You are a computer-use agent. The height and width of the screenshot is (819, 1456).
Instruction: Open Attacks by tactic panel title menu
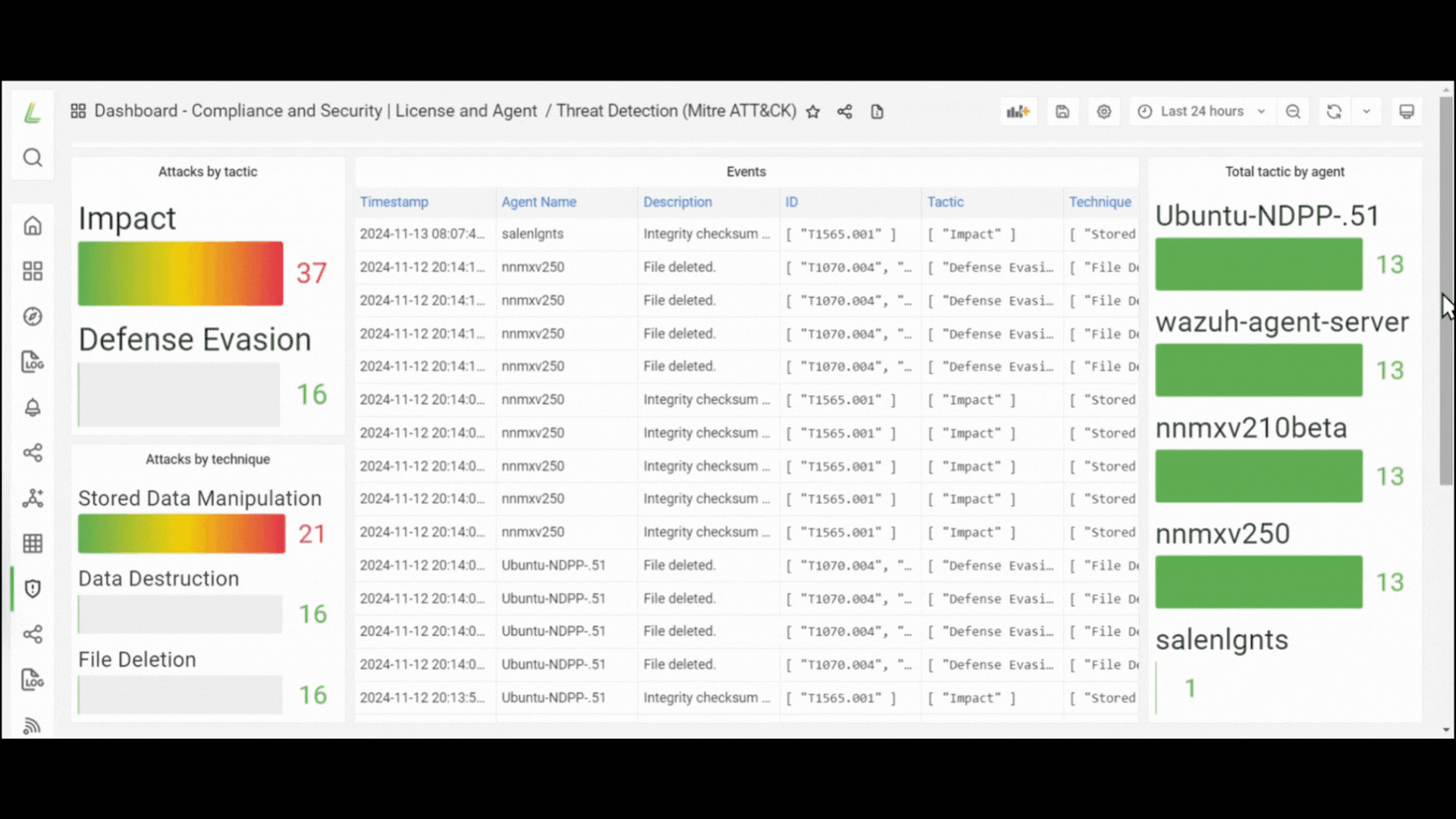[207, 172]
